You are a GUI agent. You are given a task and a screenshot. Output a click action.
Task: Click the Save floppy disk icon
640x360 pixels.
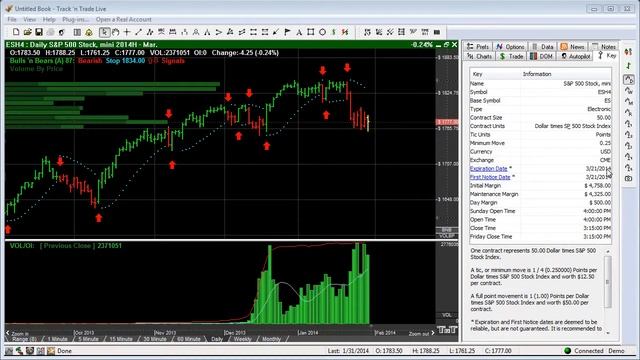click(x=39, y=32)
